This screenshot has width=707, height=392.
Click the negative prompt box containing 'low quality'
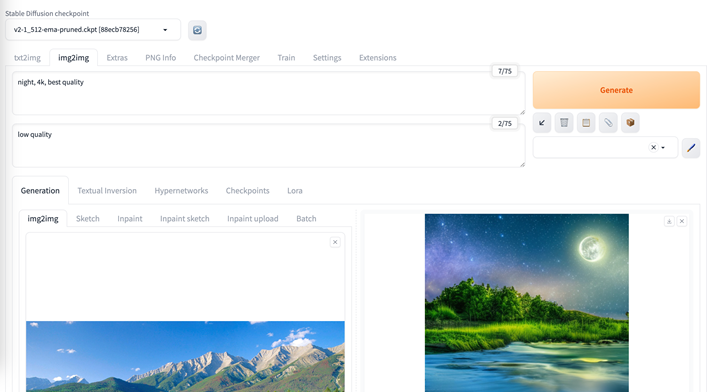(268, 145)
